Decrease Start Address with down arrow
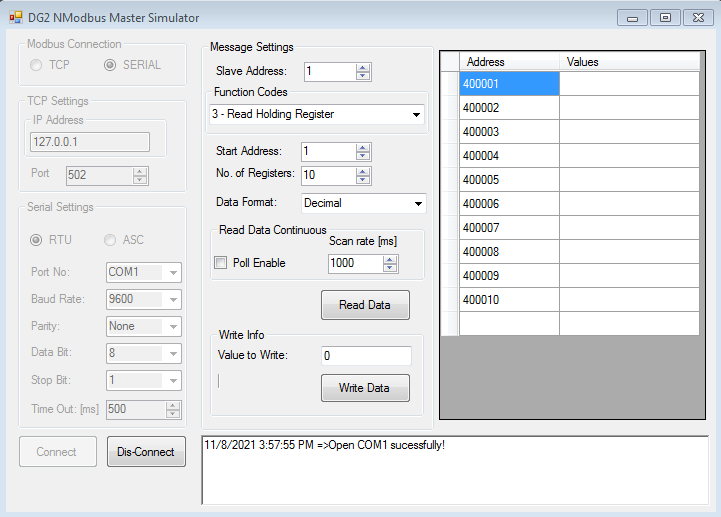 [x=363, y=156]
